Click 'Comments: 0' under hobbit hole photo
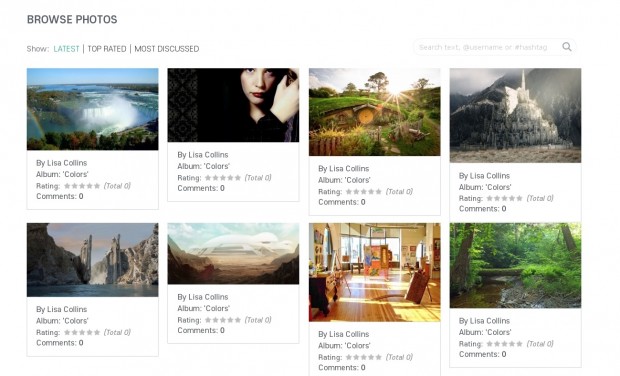620x376 pixels. pos(342,202)
